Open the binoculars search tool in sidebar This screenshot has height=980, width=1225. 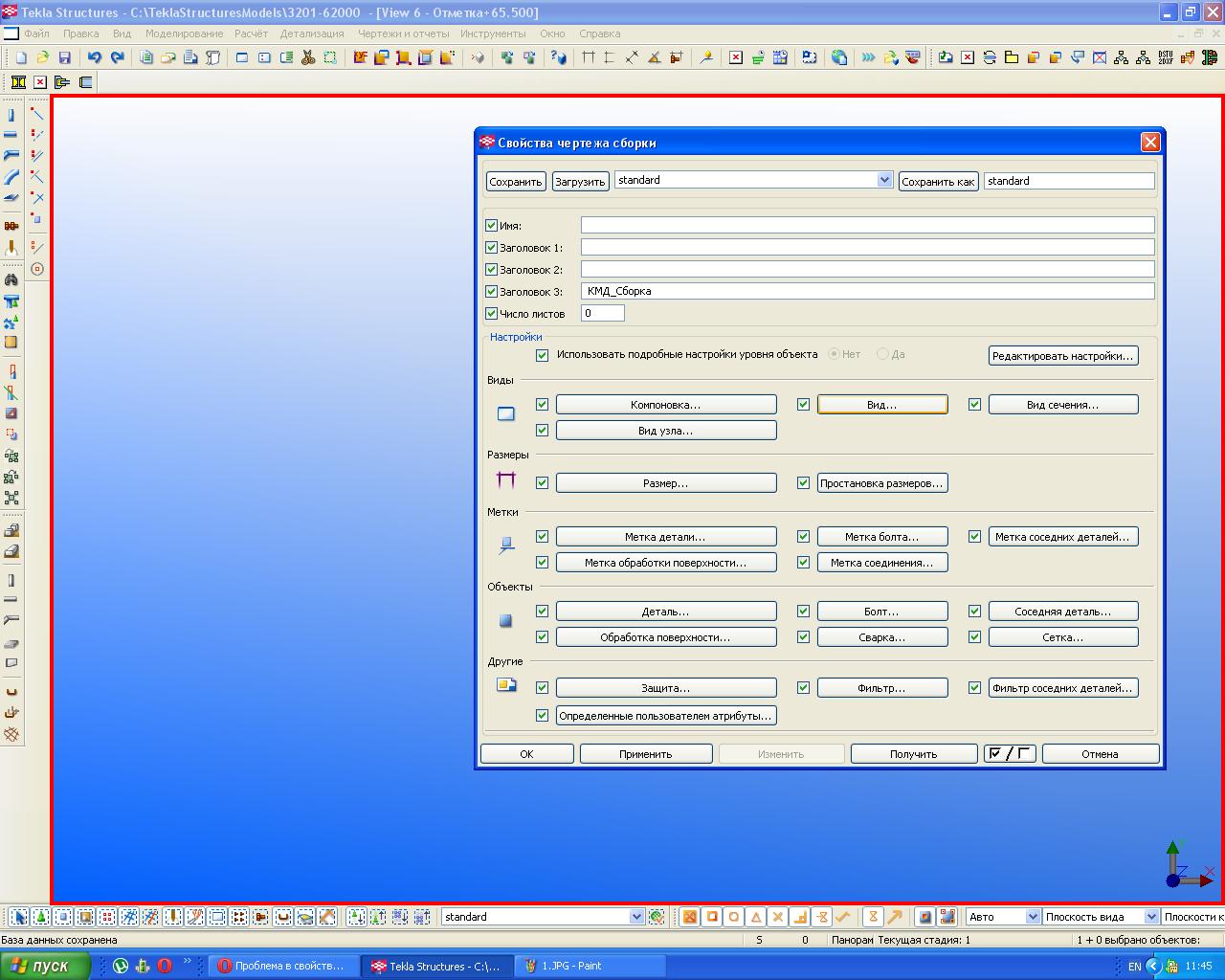click(11, 280)
